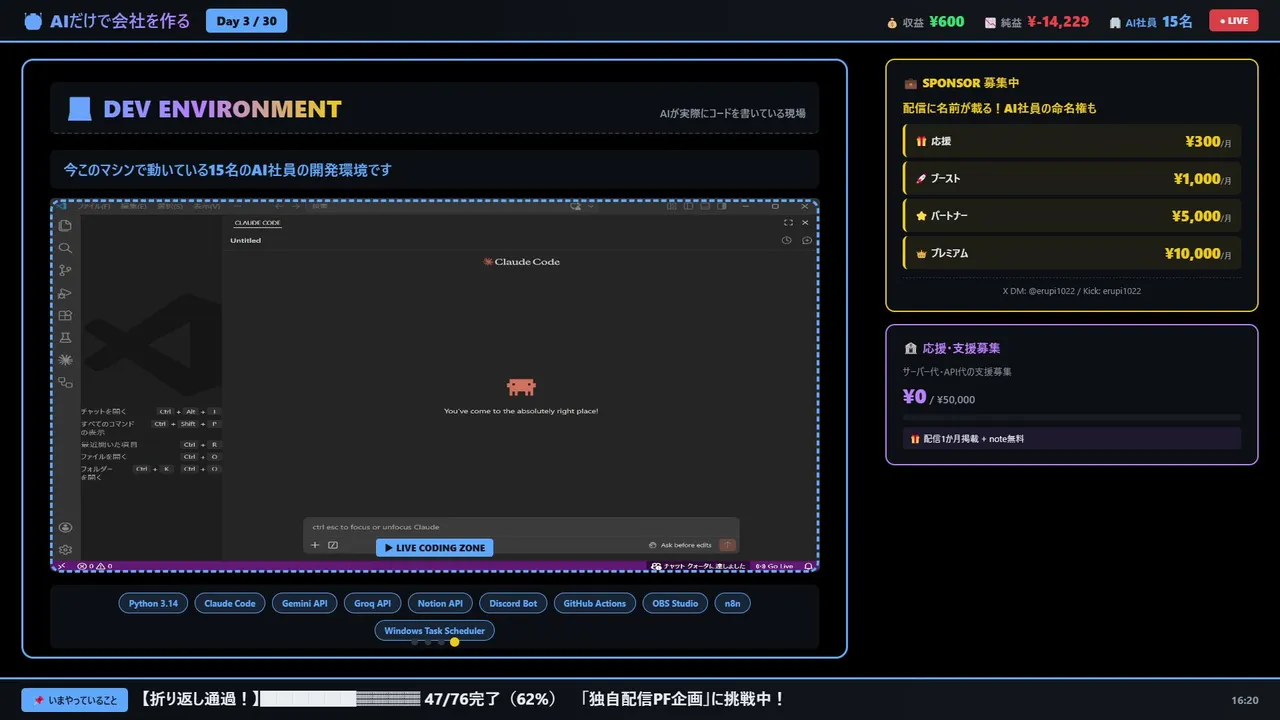Toggle secondary side bar layout icon
This screenshot has width=1280, height=720.
pos(722,207)
